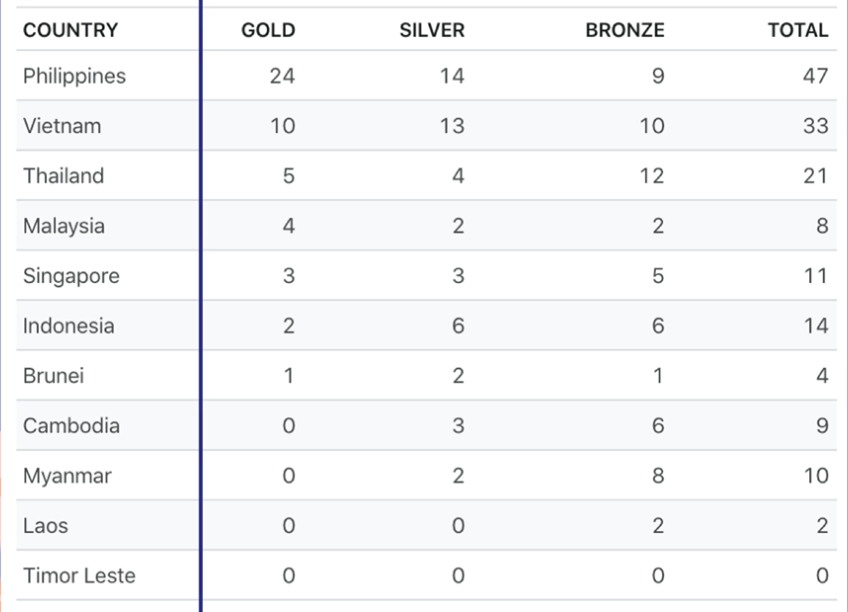Click the SILVER column header

432,30
